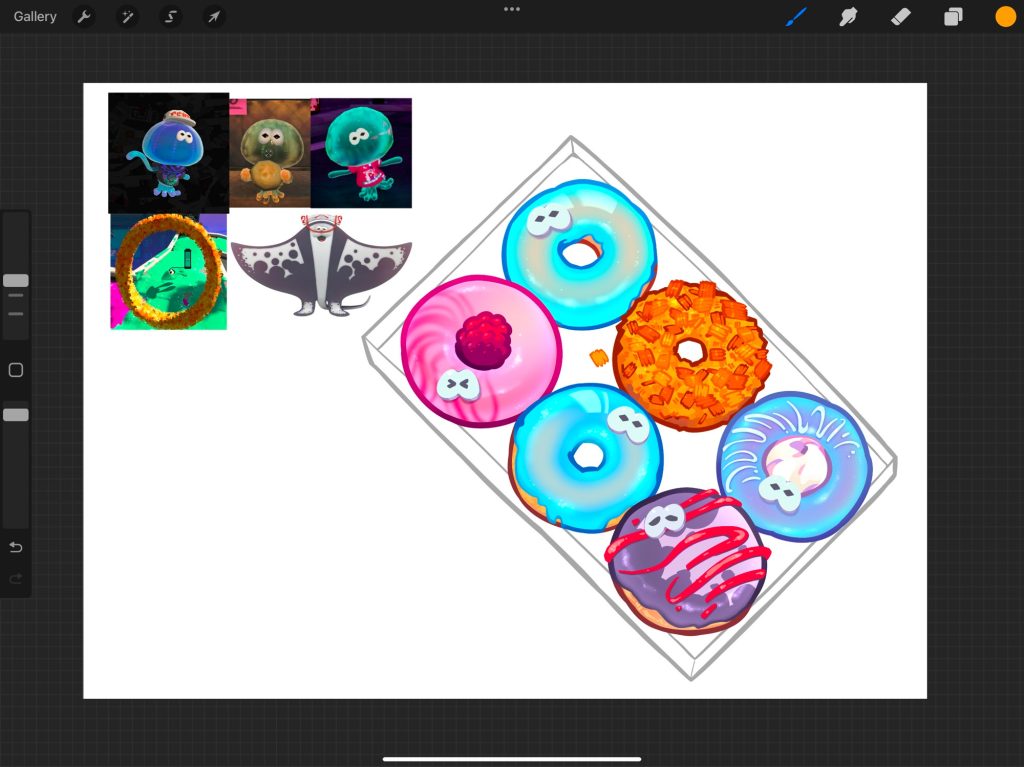Select the Eraser tool
1024x767 pixels.
point(901,16)
